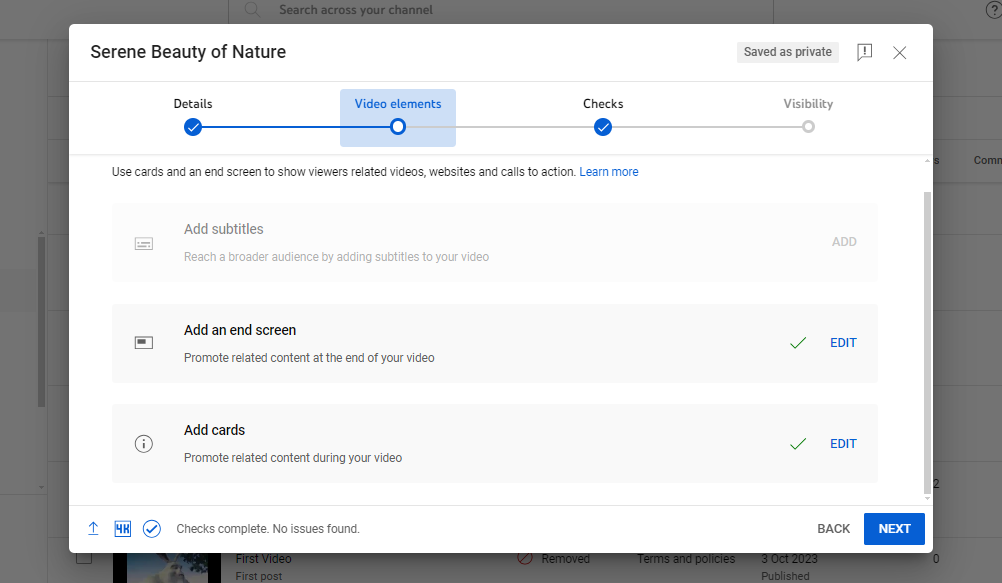Edit the video cards
Viewport: 1002px width, 583px height.
tap(843, 444)
